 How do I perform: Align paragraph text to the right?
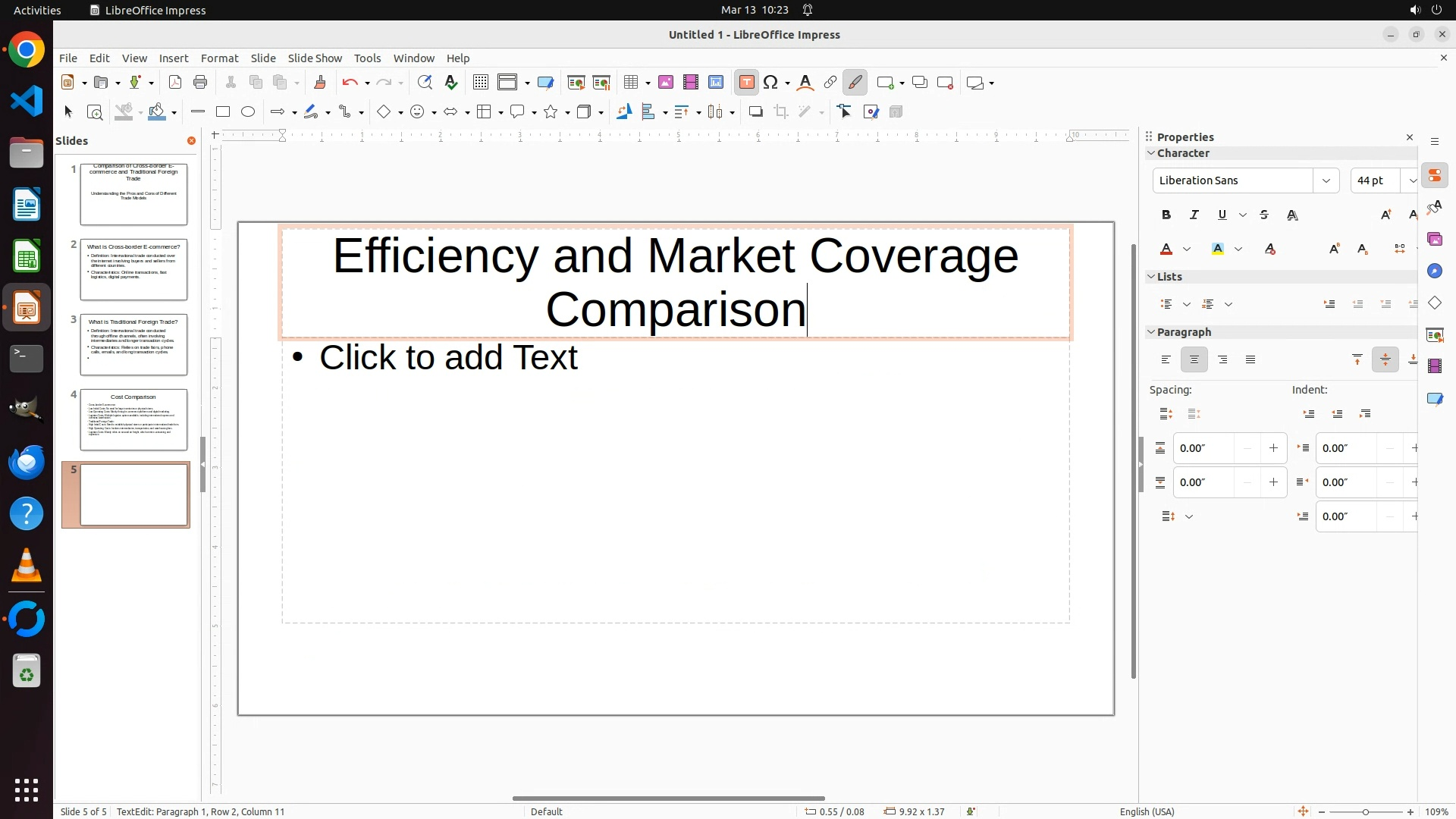point(1222,360)
